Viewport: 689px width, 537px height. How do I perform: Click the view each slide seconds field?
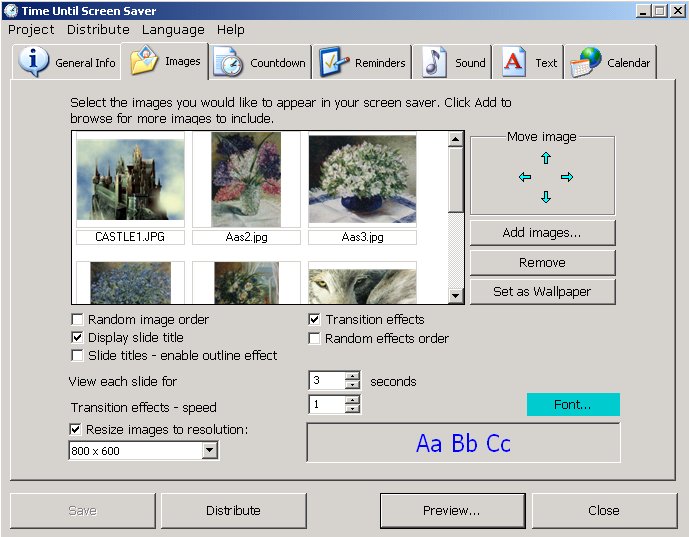[327, 381]
